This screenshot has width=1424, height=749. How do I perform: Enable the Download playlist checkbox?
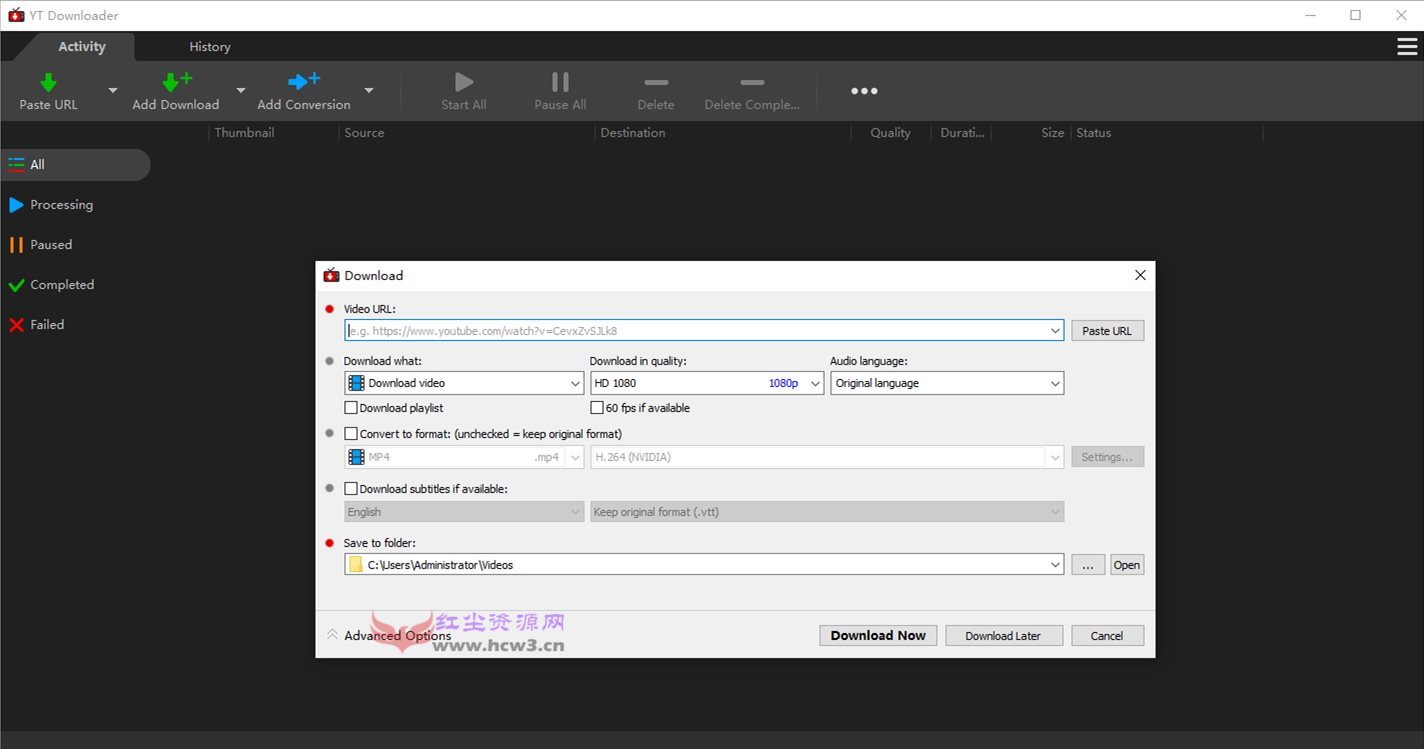point(351,408)
